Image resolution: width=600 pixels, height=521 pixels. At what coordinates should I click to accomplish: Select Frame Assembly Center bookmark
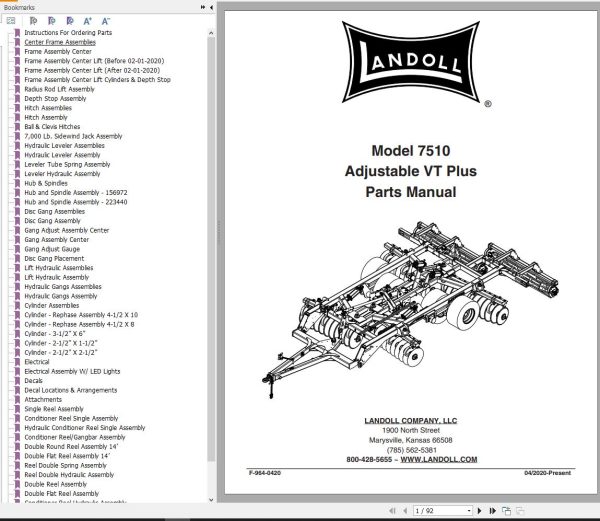pyautogui.click(x=58, y=51)
